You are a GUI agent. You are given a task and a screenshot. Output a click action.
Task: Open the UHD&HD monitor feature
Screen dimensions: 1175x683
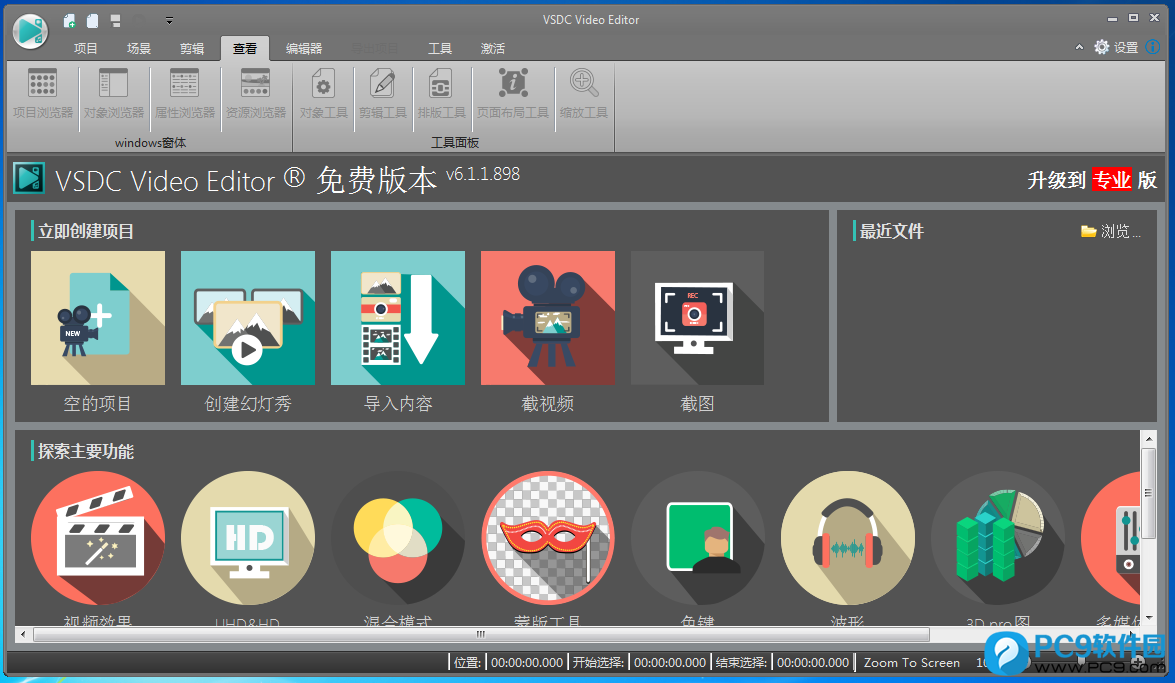(247, 538)
